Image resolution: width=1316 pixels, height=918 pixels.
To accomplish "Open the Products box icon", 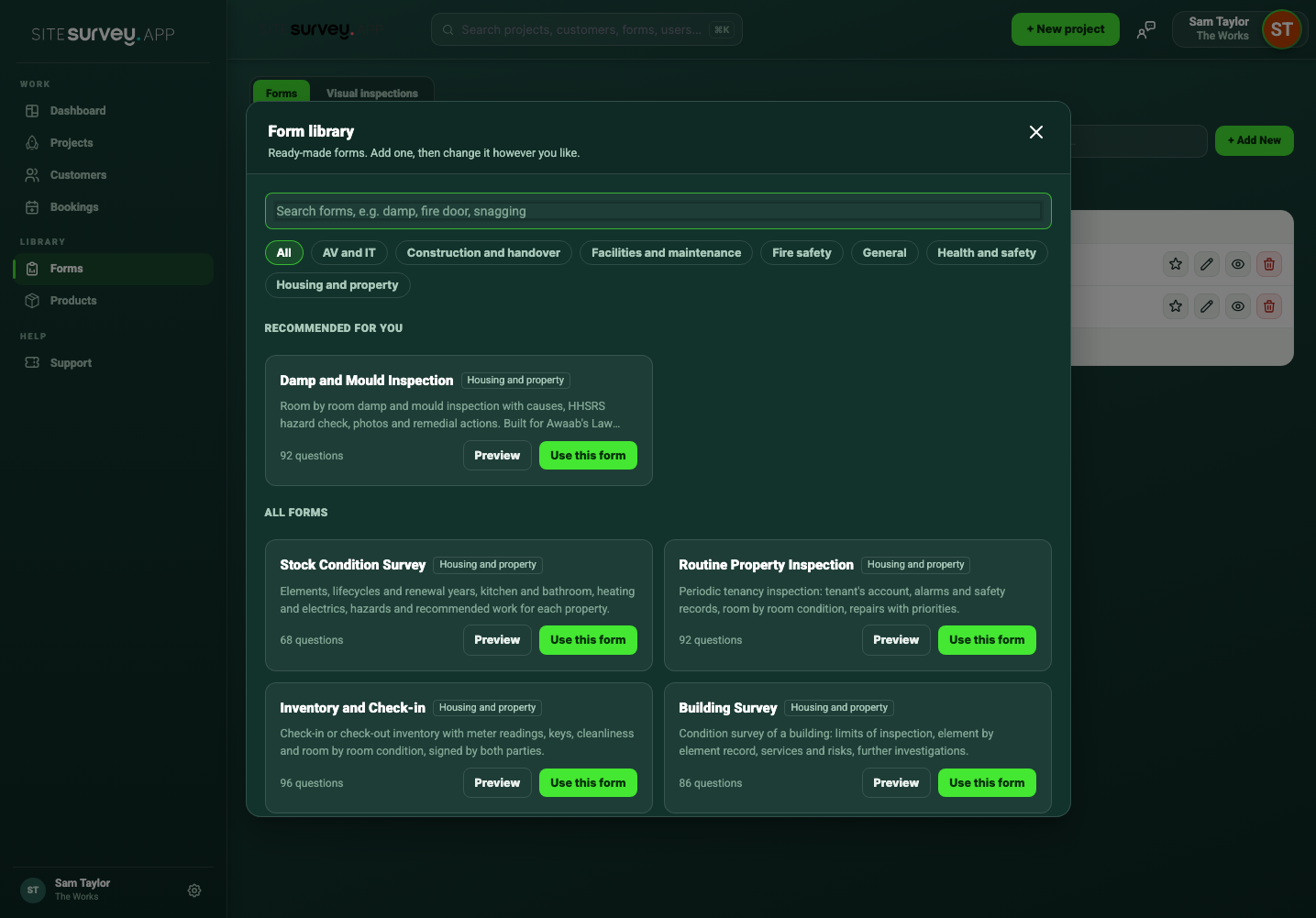I will 32,301.
